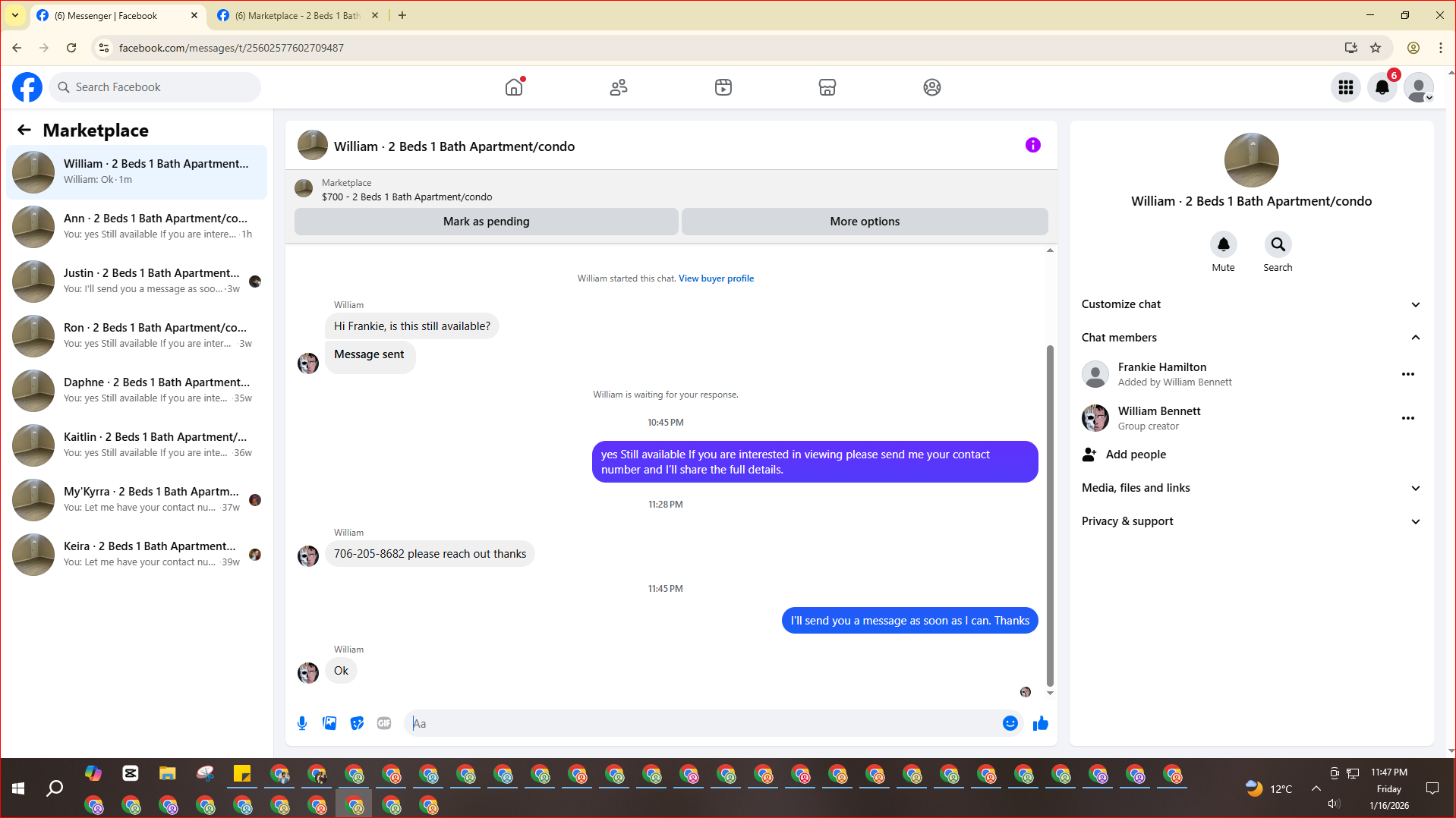Open a new browser tab
Image resolution: width=1456 pixels, height=818 pixels.
point(402,15)
